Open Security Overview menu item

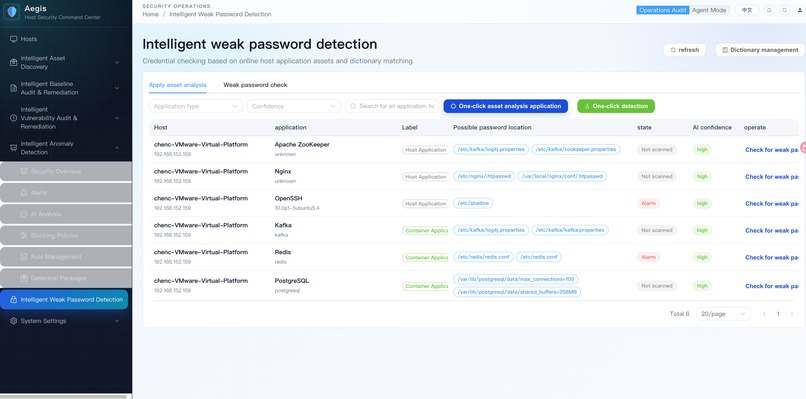[66, 171]
